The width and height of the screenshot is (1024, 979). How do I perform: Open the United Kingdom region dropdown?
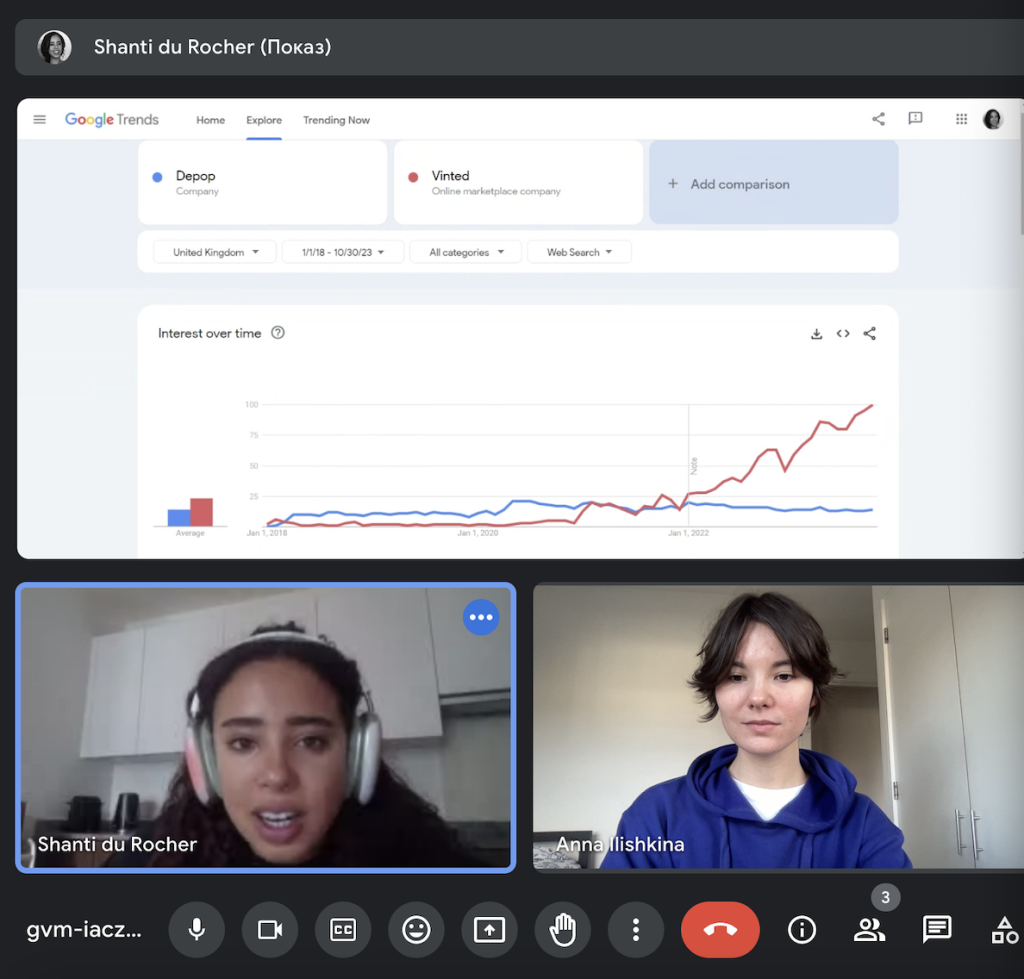[215, 252]
